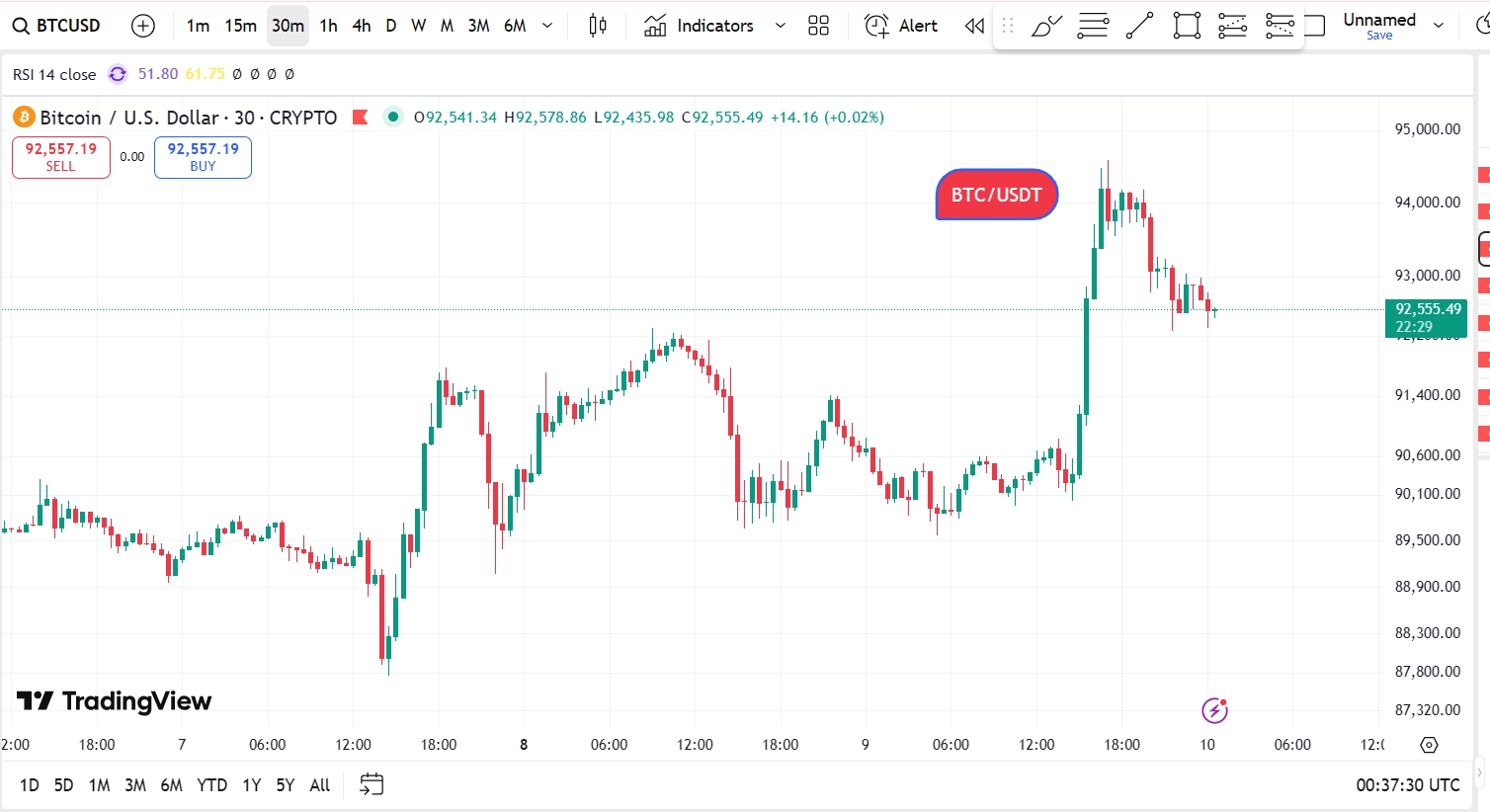The image size is (1490, 812).
Task: Select the Brush drawing tool
Action: coord(1046,25)
